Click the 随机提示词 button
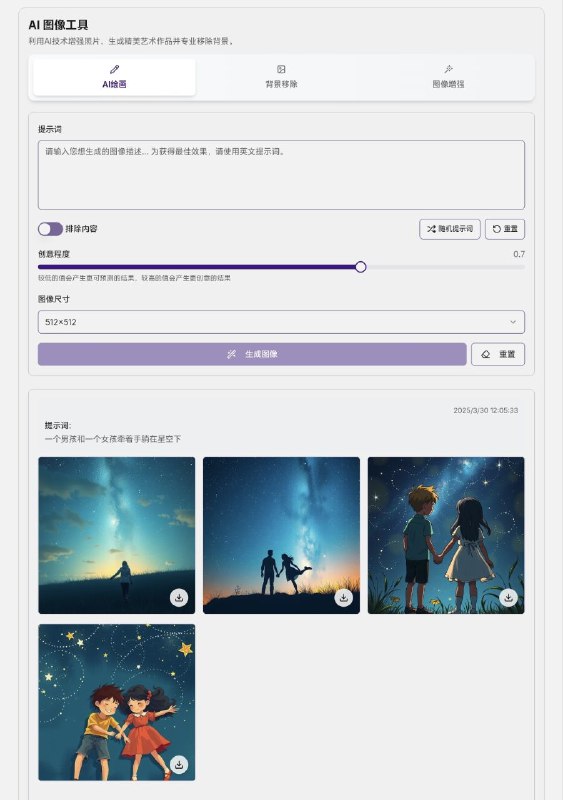Viewport: 563px width, 800px height. point(450,229)
